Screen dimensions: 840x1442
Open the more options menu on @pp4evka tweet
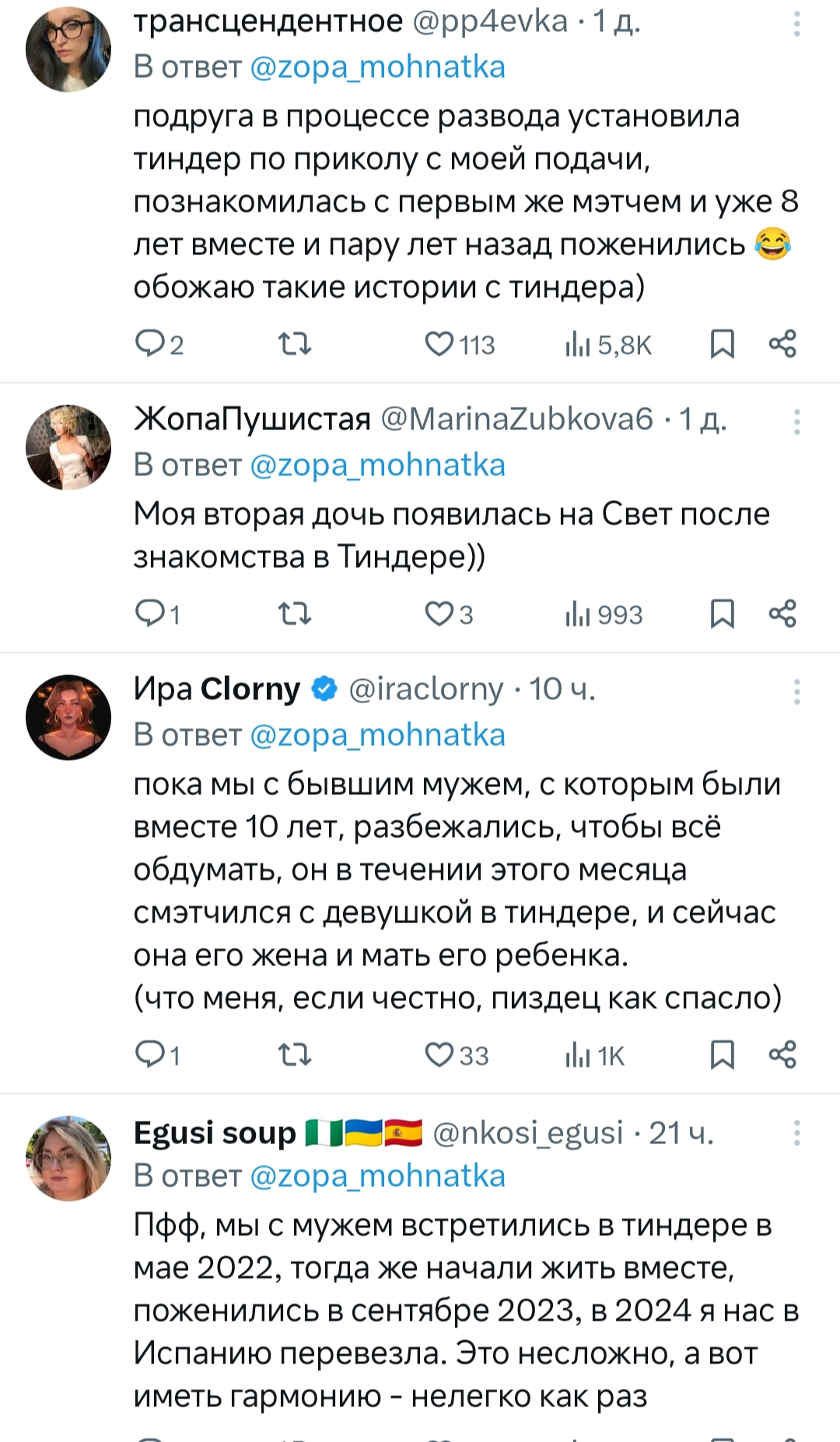pos(797,24)
